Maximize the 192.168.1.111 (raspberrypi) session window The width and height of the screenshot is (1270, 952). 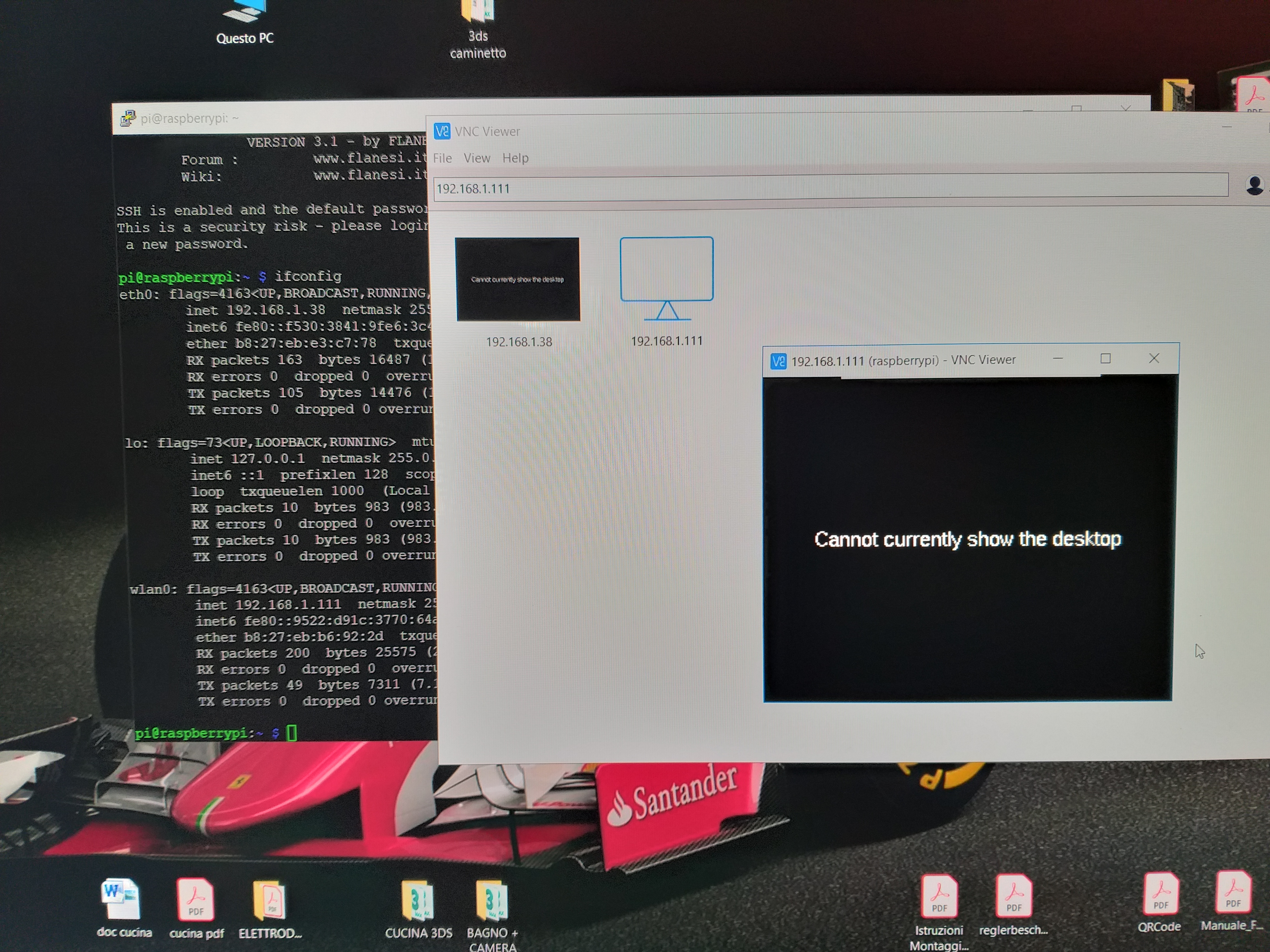point(1105,359)
